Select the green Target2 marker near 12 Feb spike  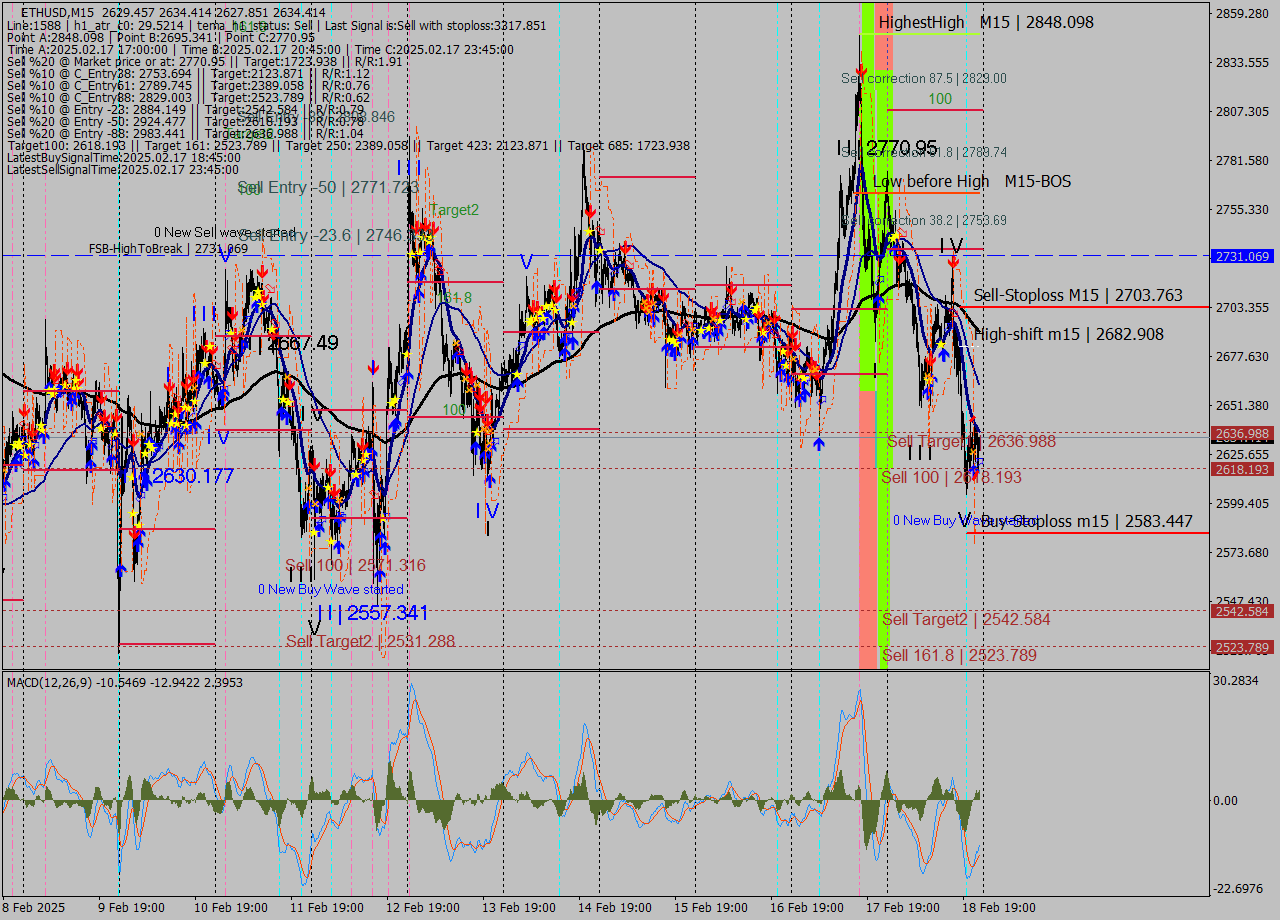[x=456, y=210]
